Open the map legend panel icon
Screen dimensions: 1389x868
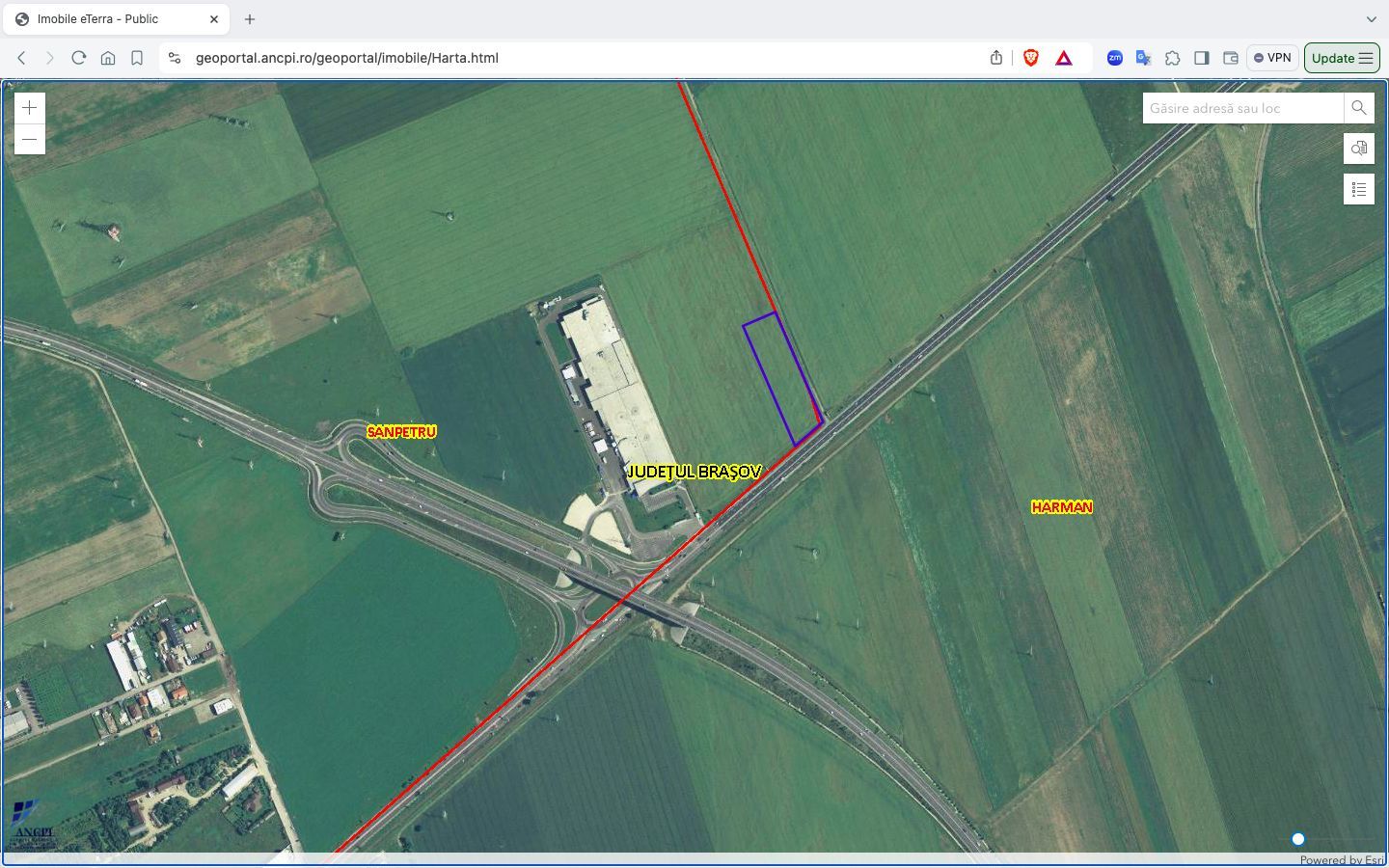pyautogui.click(x=1359, y=189)
